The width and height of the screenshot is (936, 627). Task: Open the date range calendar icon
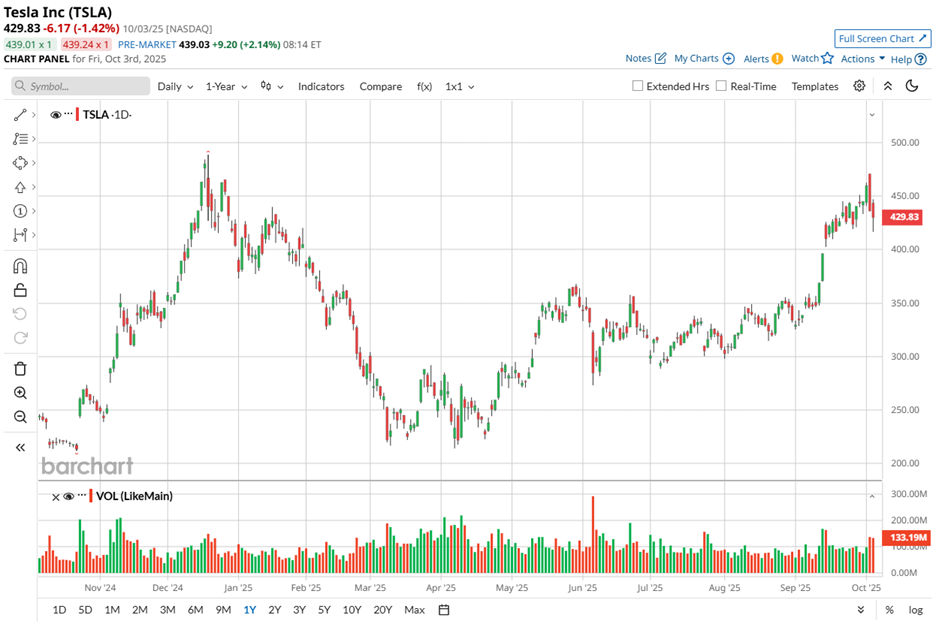click(444, 610)
